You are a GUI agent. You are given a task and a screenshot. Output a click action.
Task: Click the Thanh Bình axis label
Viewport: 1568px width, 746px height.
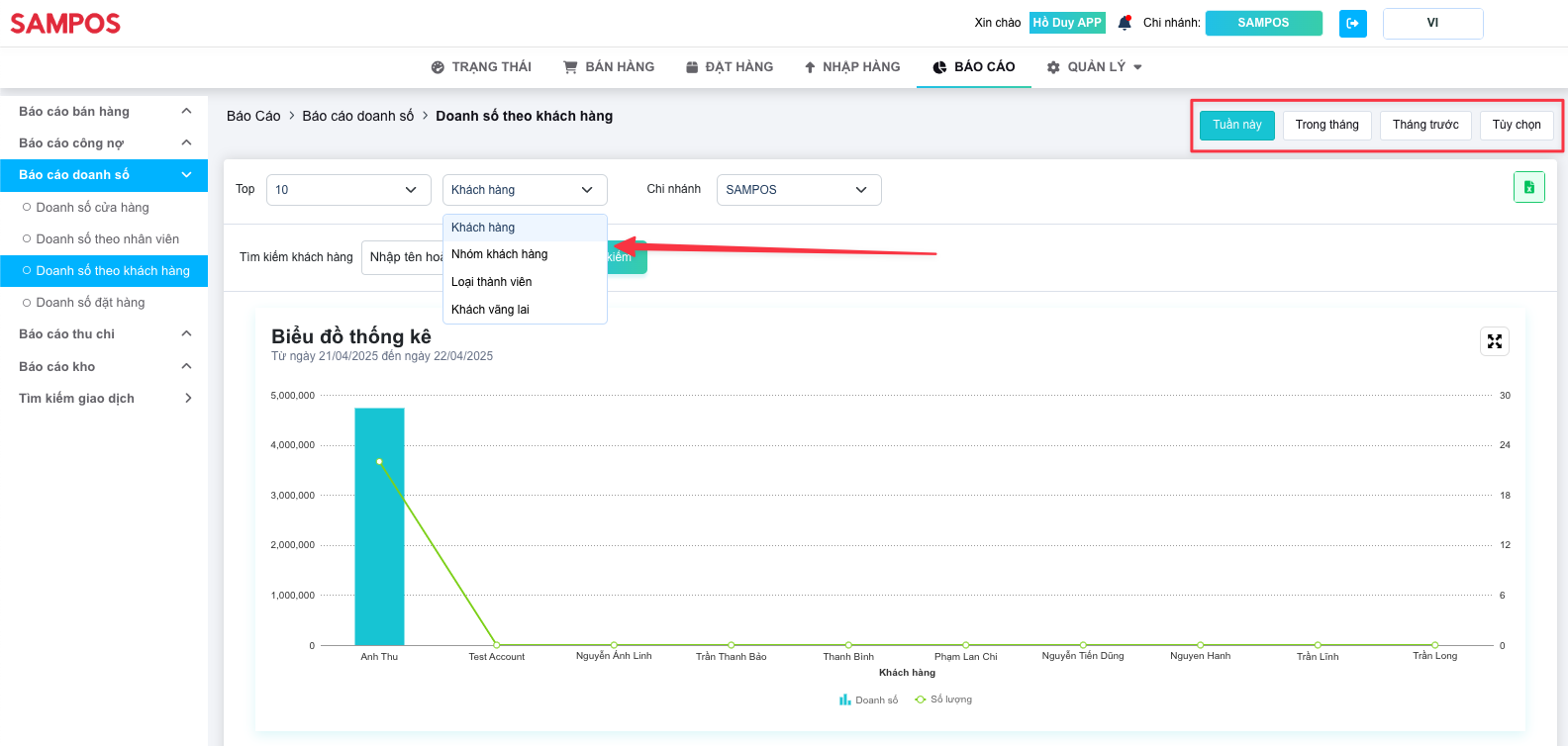[x=848, y=657]
